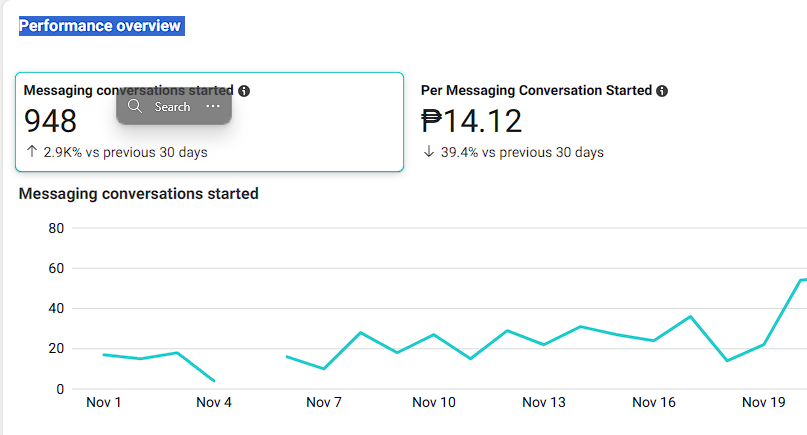Click the chart title Messaging conversations started

(x=139, y=194)
